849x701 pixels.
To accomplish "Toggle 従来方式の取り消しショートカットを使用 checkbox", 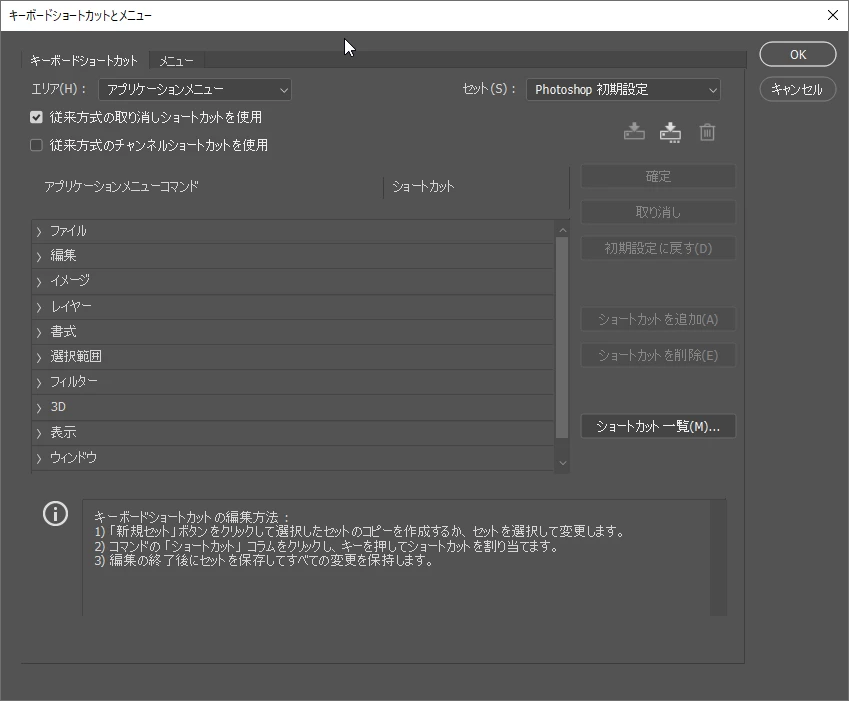I will coord(36,117).
